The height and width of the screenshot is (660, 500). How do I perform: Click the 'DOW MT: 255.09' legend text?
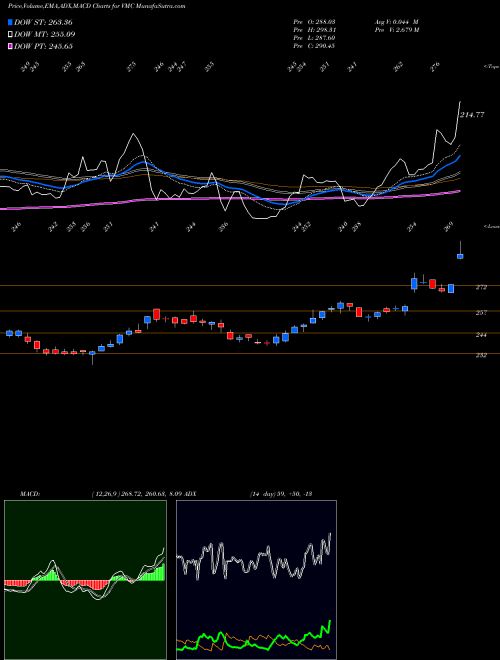click(x=45, y=34)
